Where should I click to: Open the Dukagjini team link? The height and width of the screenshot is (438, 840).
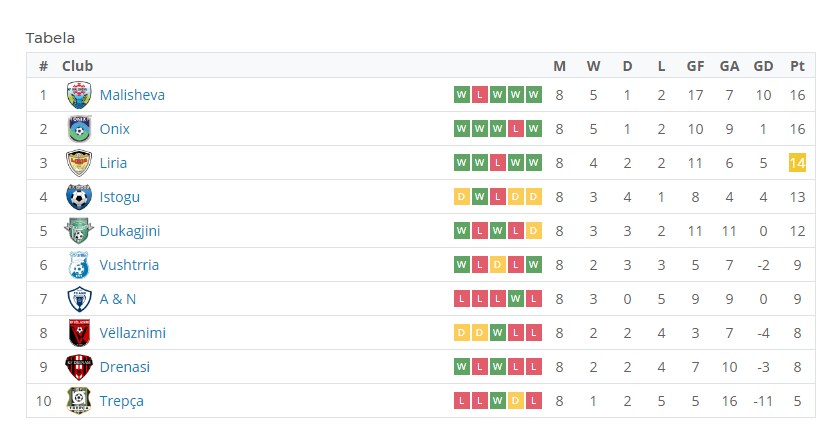[130, 231]
